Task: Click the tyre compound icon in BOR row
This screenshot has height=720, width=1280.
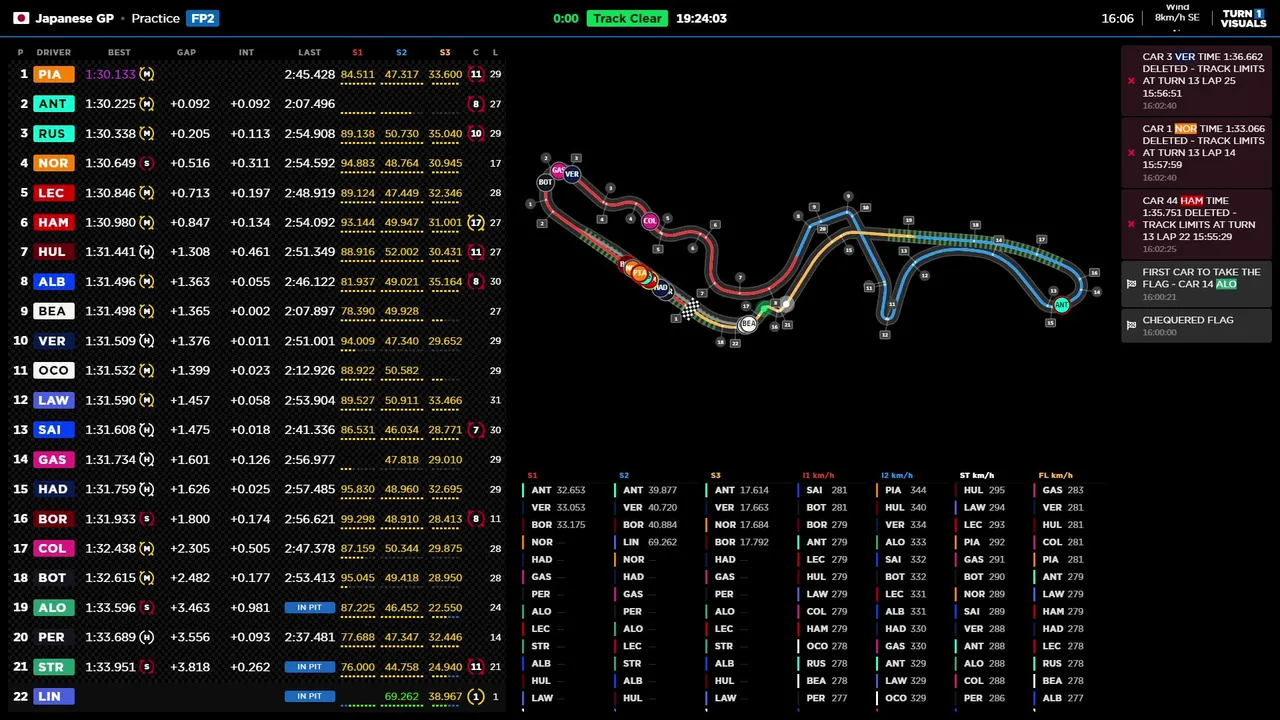Action: tap(147, 519)
